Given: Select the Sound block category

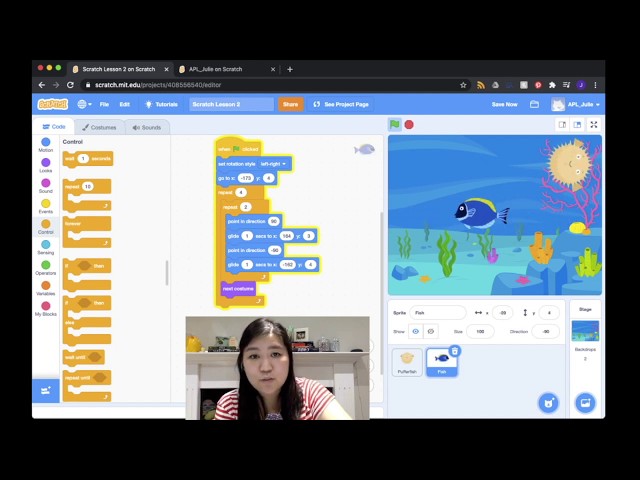Looking at the screenshot, I should 46,186.
